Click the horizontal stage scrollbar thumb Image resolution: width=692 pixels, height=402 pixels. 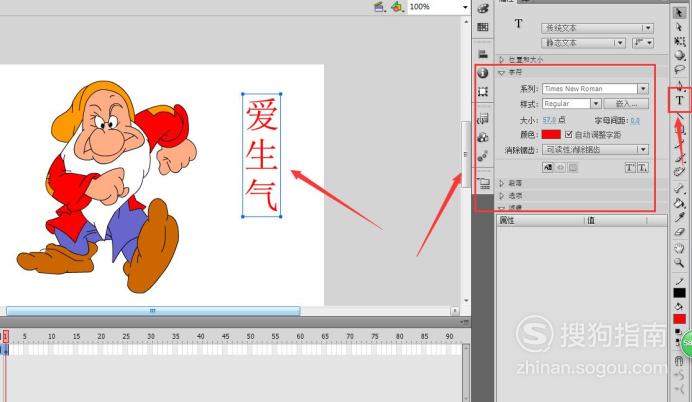pos(153,311)
